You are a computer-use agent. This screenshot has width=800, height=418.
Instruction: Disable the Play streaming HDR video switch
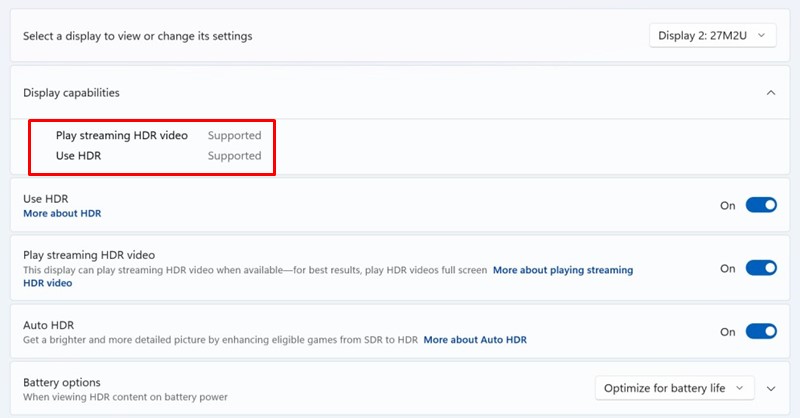pyautogui.click(x=761, y=268)
